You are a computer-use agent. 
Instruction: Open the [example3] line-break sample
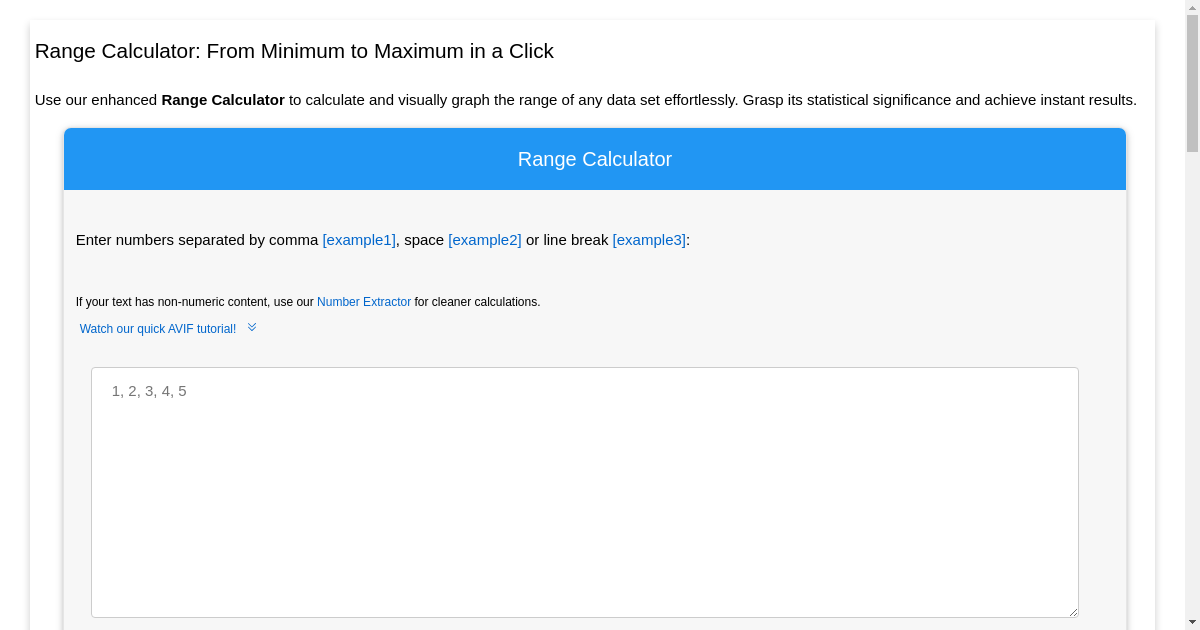click(x=648, y=240)
